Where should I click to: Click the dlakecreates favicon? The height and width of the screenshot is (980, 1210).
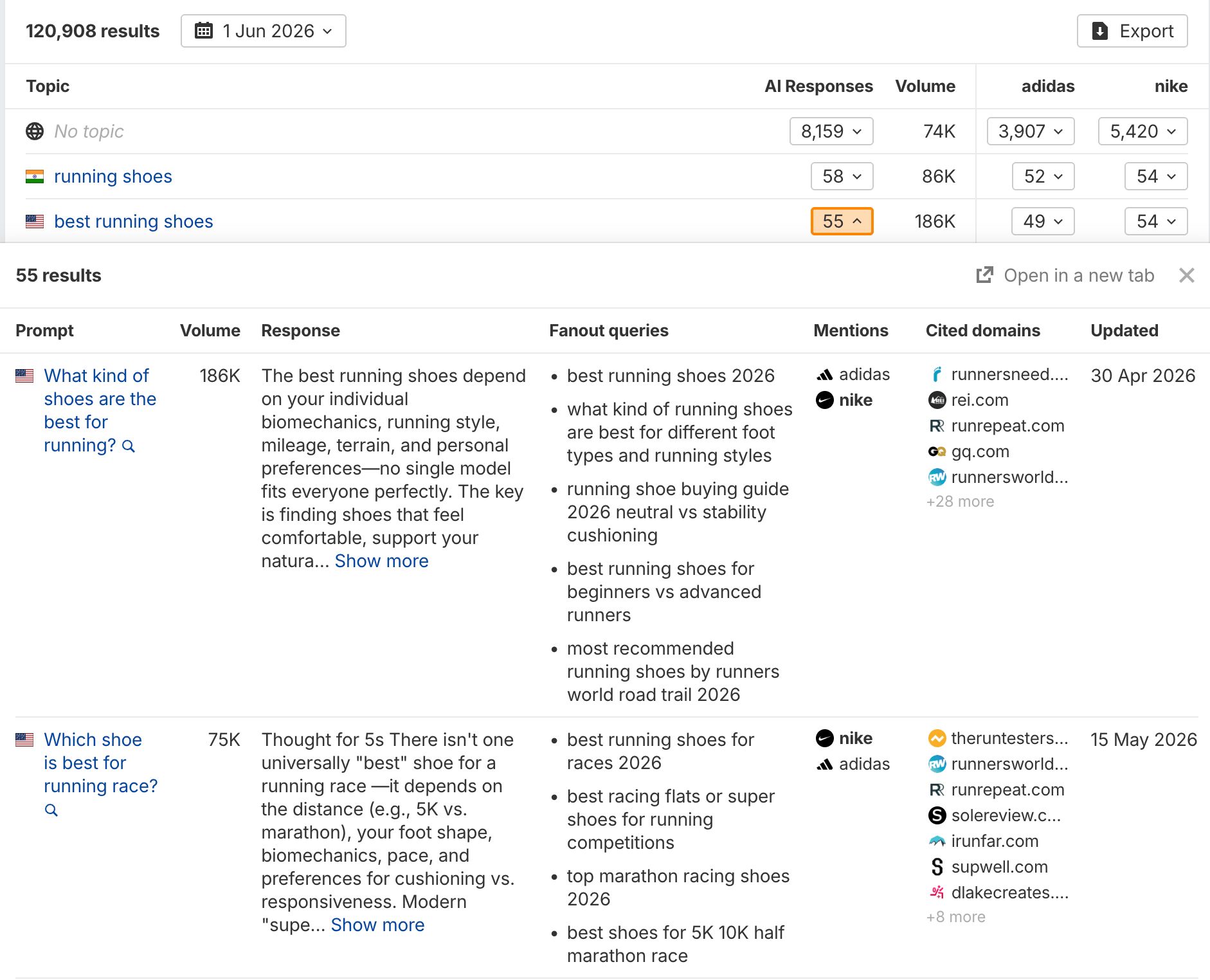(937, 893)
